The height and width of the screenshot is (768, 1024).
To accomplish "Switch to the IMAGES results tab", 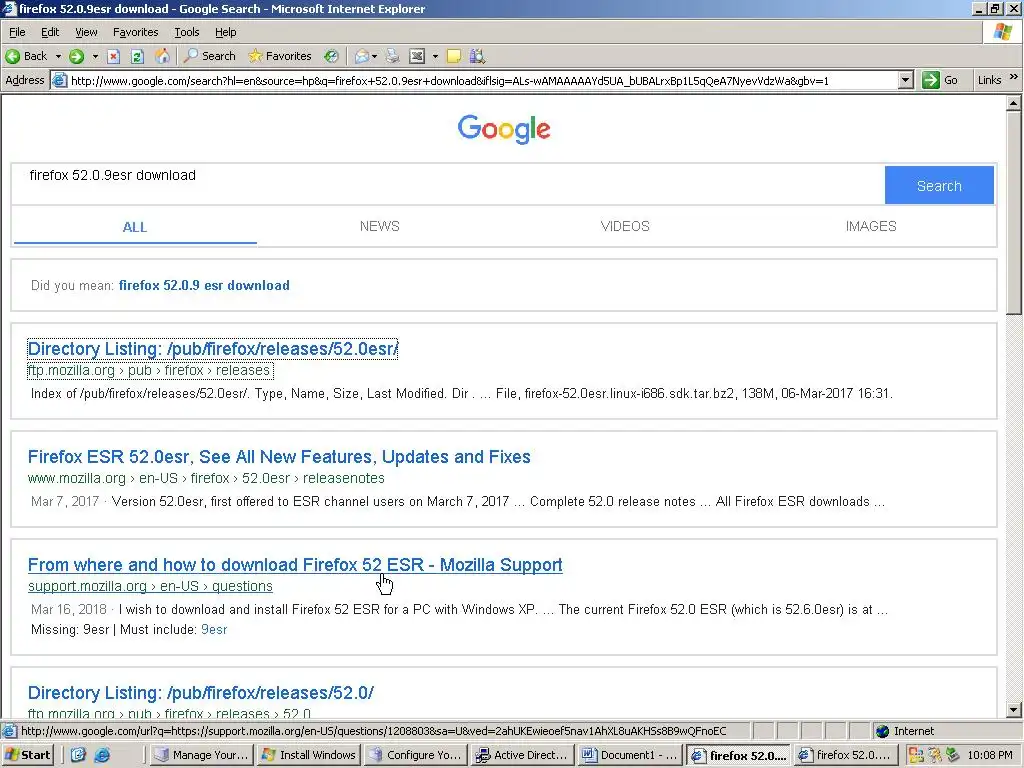I will 871,226.
